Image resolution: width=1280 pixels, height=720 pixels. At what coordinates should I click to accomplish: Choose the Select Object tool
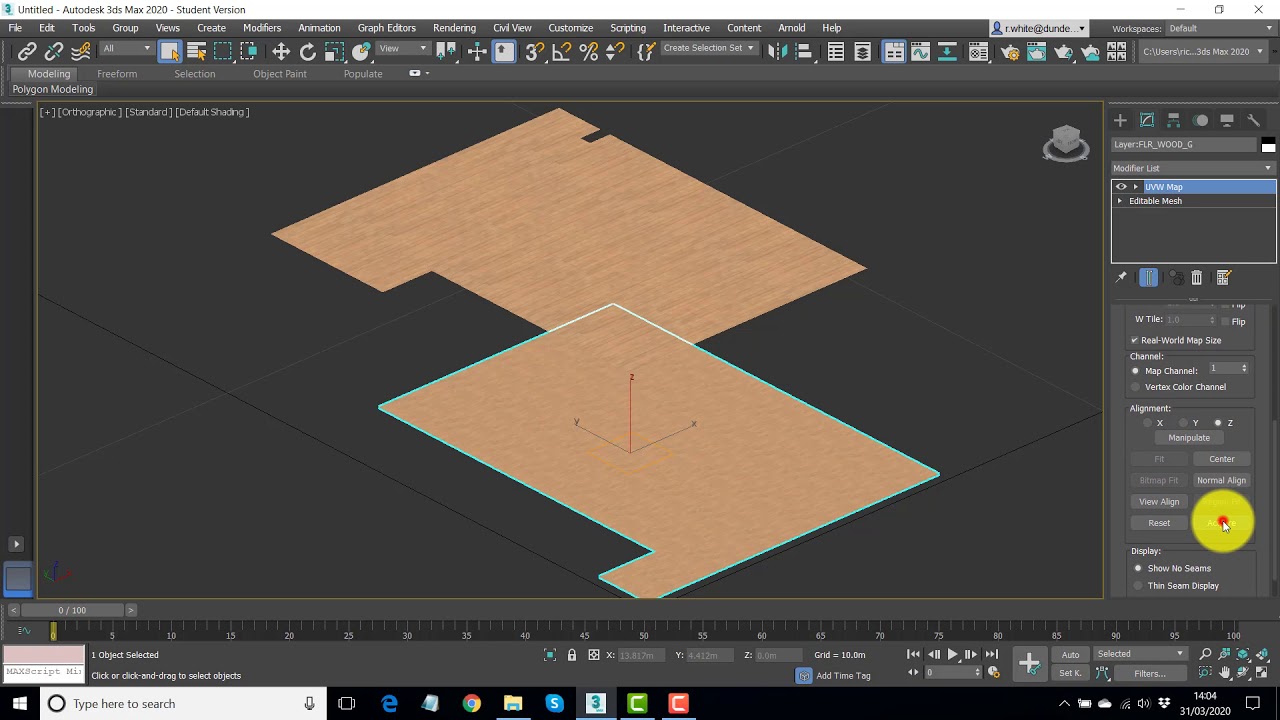(170, 51)
